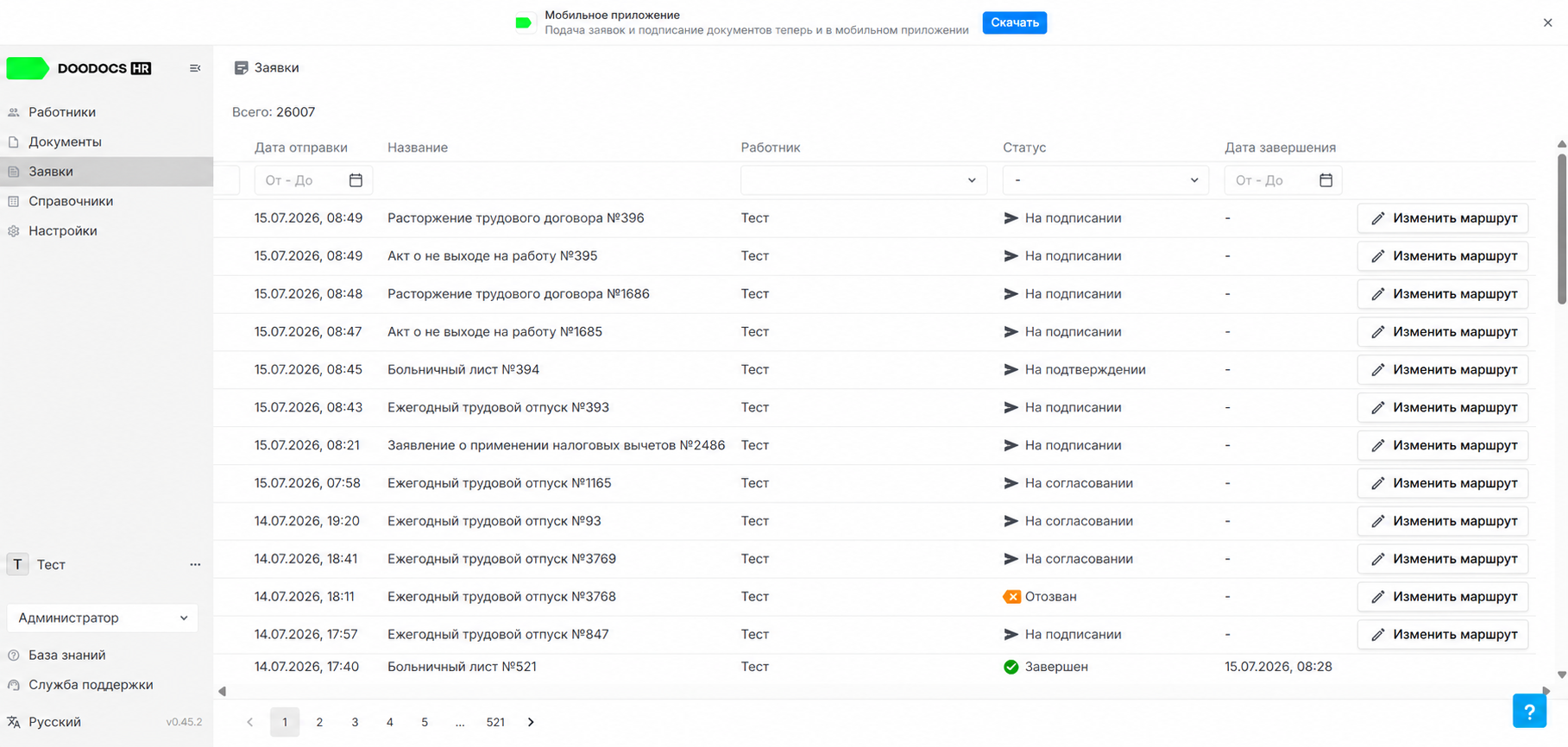The width and height of the screenshot is (1568, 747).
Task: Change route for Расторжение трудового договора №396
Action: tap(1443, 218)
